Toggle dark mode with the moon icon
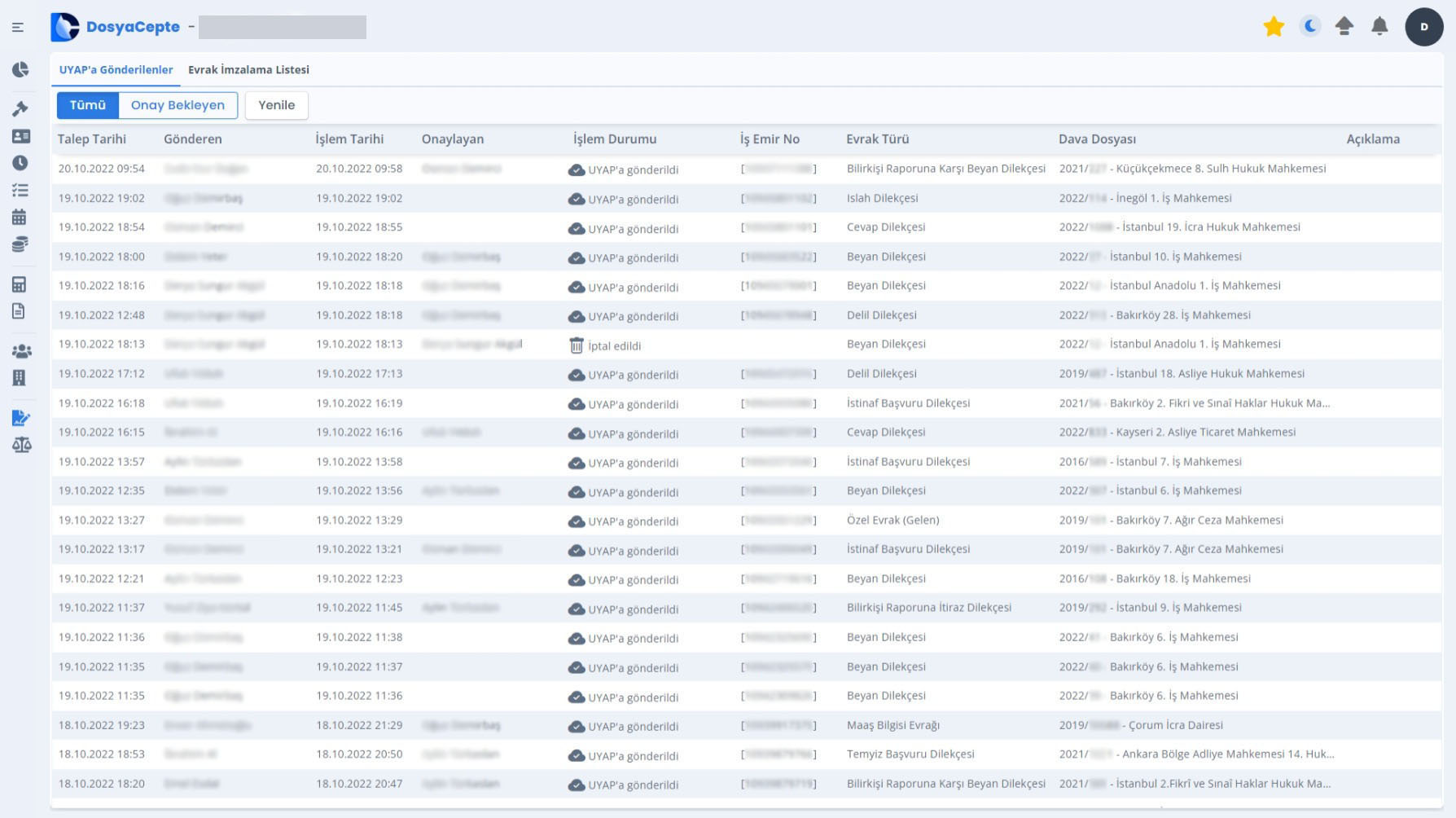The height and width of the screenshot is (818, 1456). 1309,27
